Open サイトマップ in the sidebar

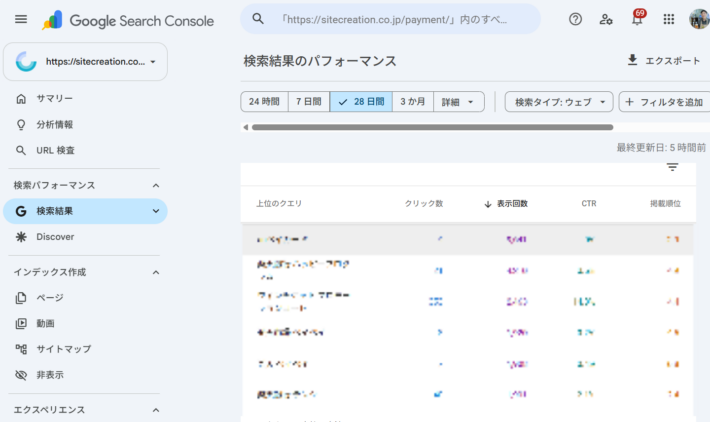click(x=64, y=349)
